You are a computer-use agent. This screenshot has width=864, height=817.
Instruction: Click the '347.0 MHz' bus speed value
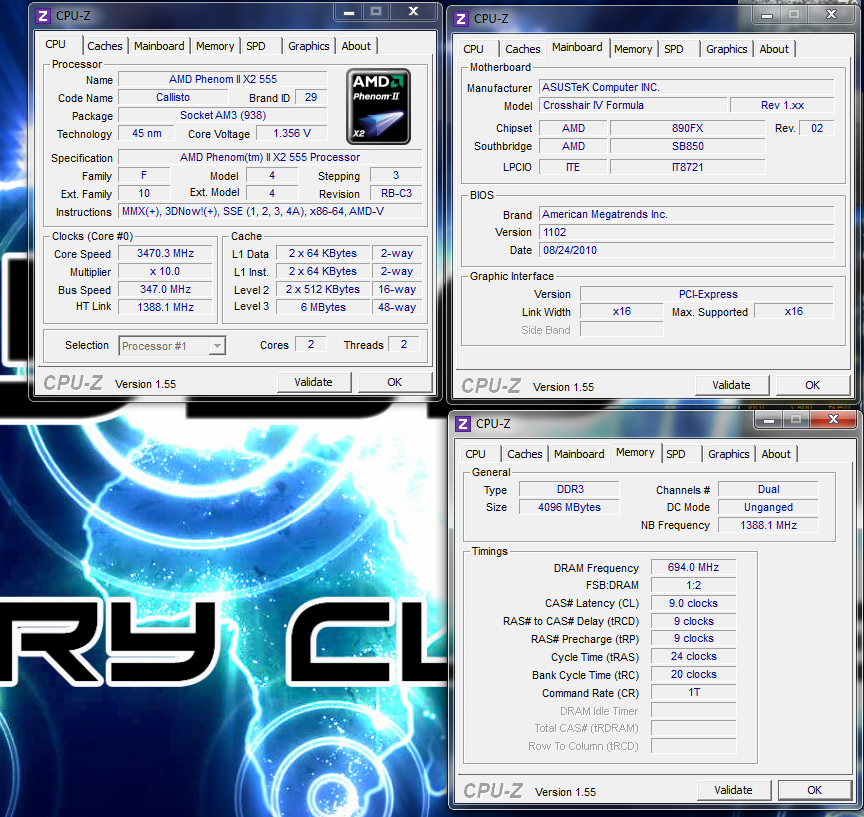165,289
